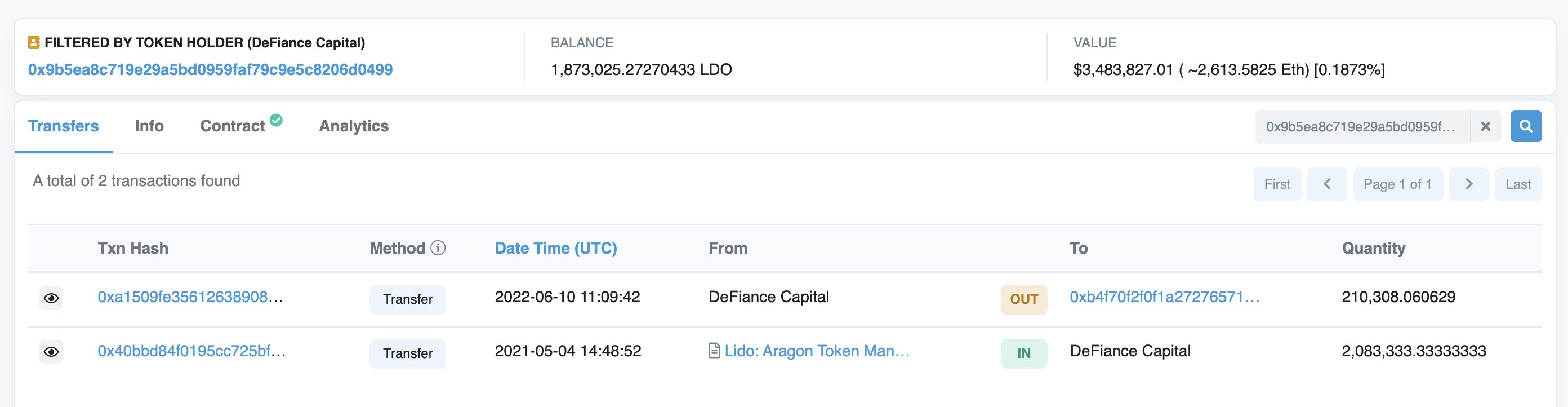Open the Analytics tab

coord(354,126)
